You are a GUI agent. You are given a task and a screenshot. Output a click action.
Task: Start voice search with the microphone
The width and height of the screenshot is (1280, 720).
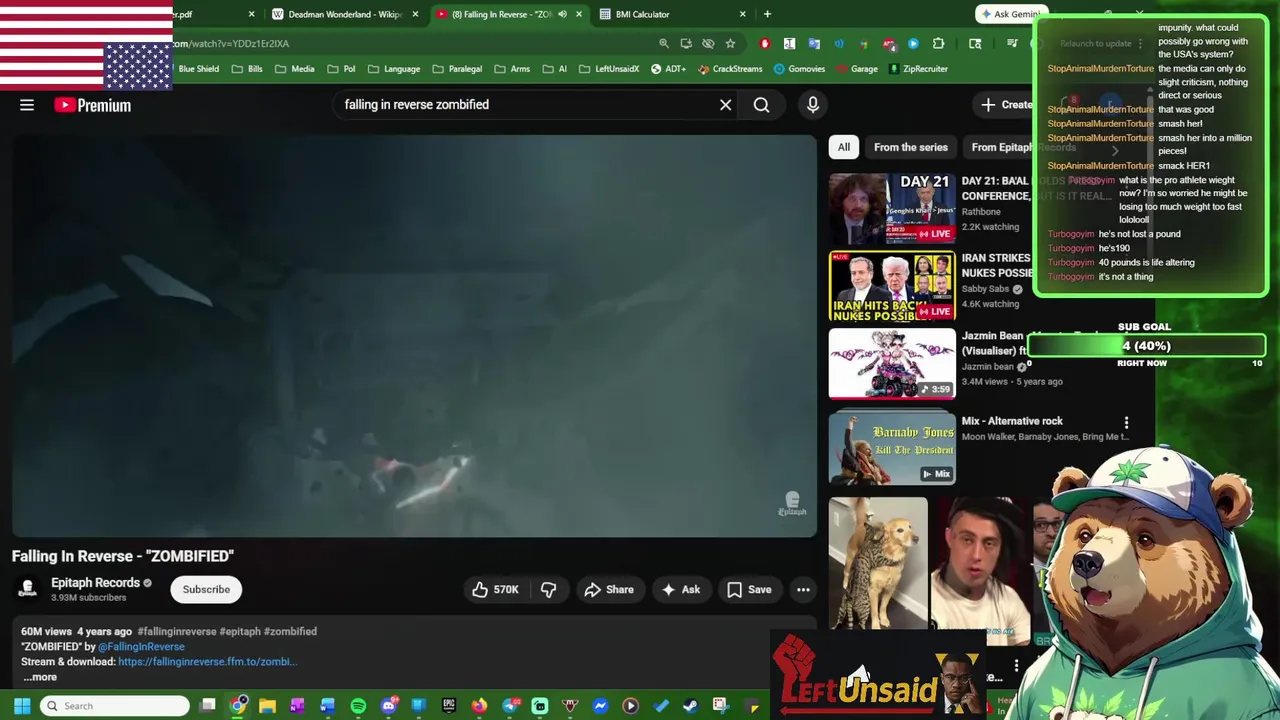pyautogui.click(x=813, y=105)
